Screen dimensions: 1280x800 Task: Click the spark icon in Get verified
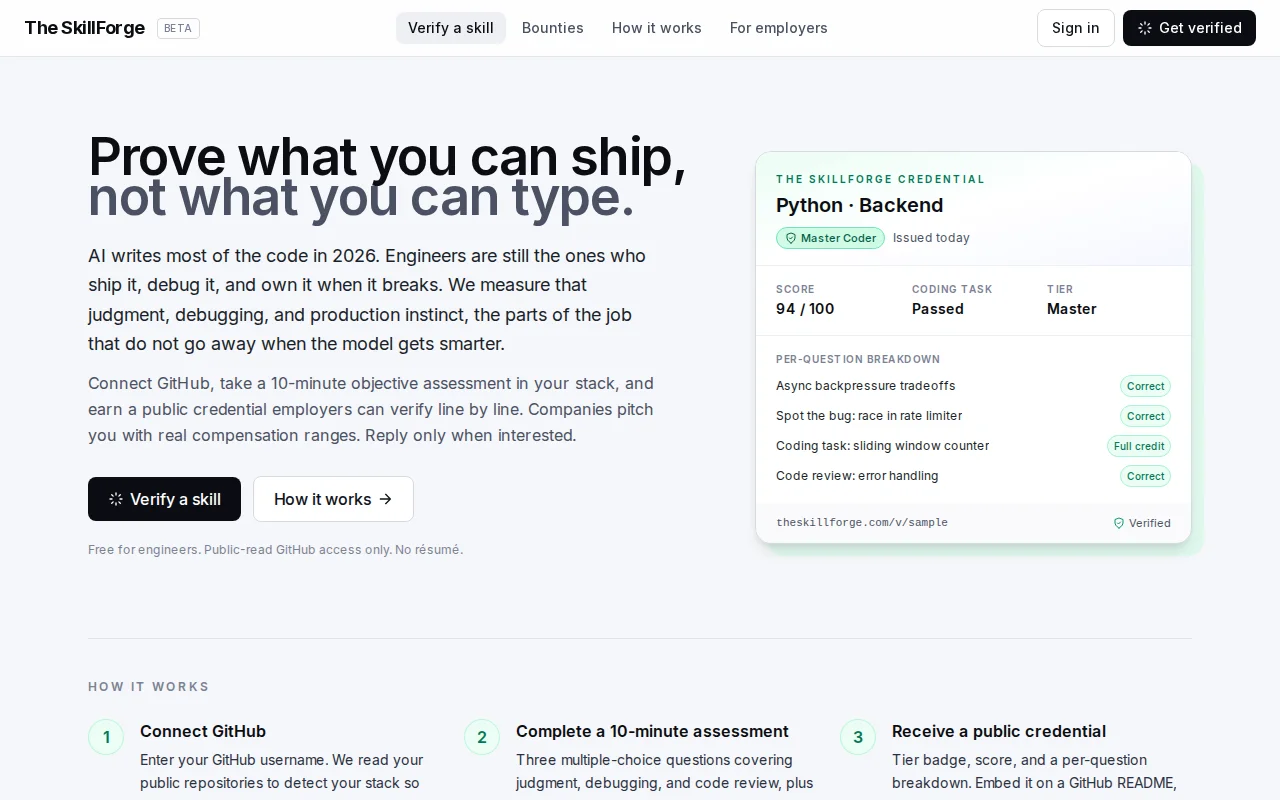pos(1145,28)
